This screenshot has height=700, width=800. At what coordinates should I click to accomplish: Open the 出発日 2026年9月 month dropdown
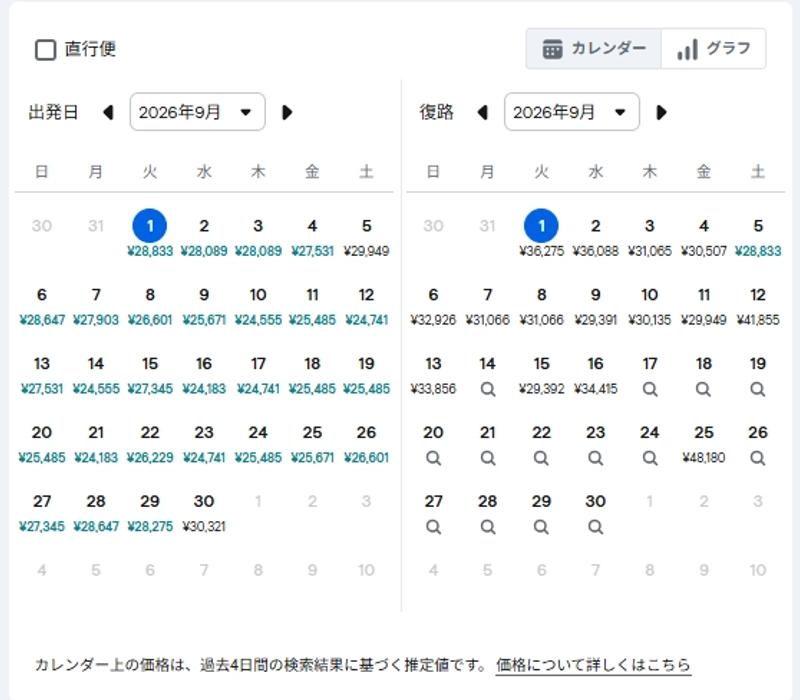coord(197,112)
